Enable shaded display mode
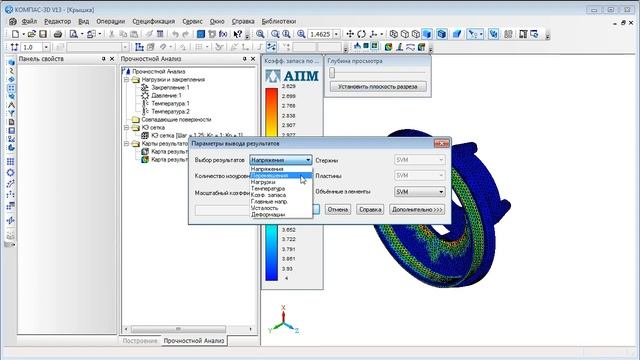 click(427, 34)
